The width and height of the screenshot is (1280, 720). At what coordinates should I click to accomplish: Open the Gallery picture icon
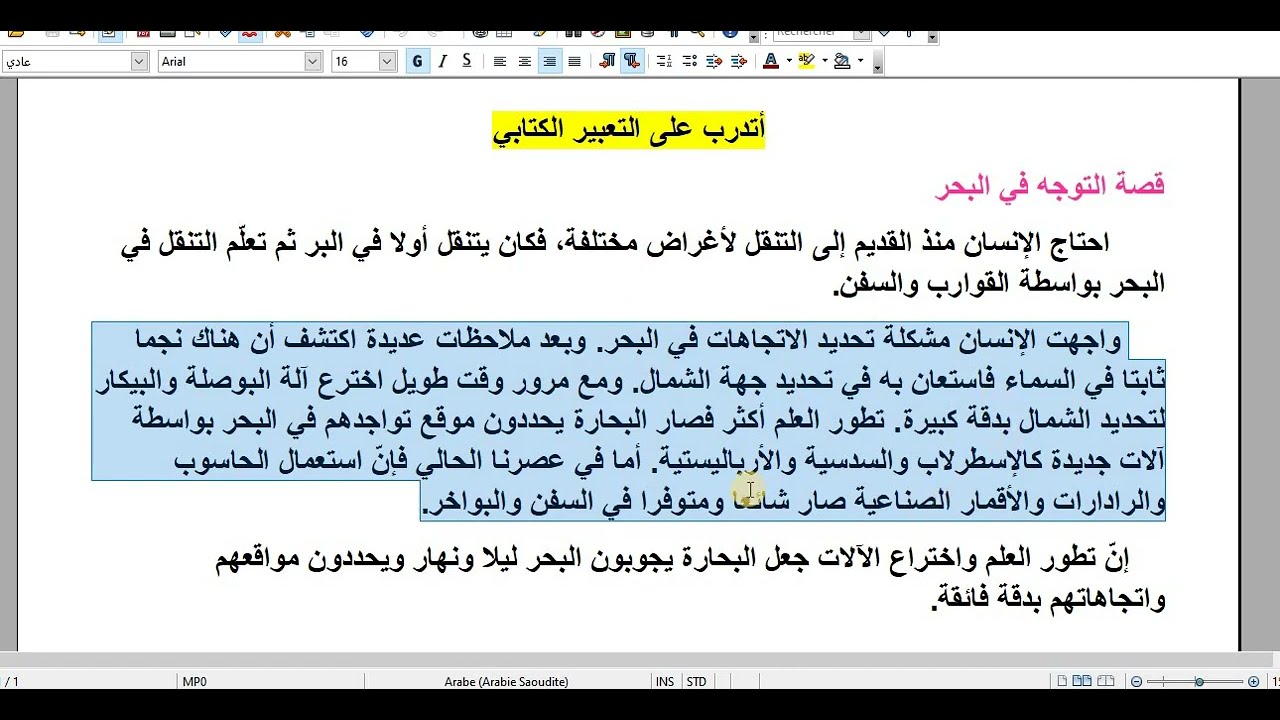click(622, 33)
